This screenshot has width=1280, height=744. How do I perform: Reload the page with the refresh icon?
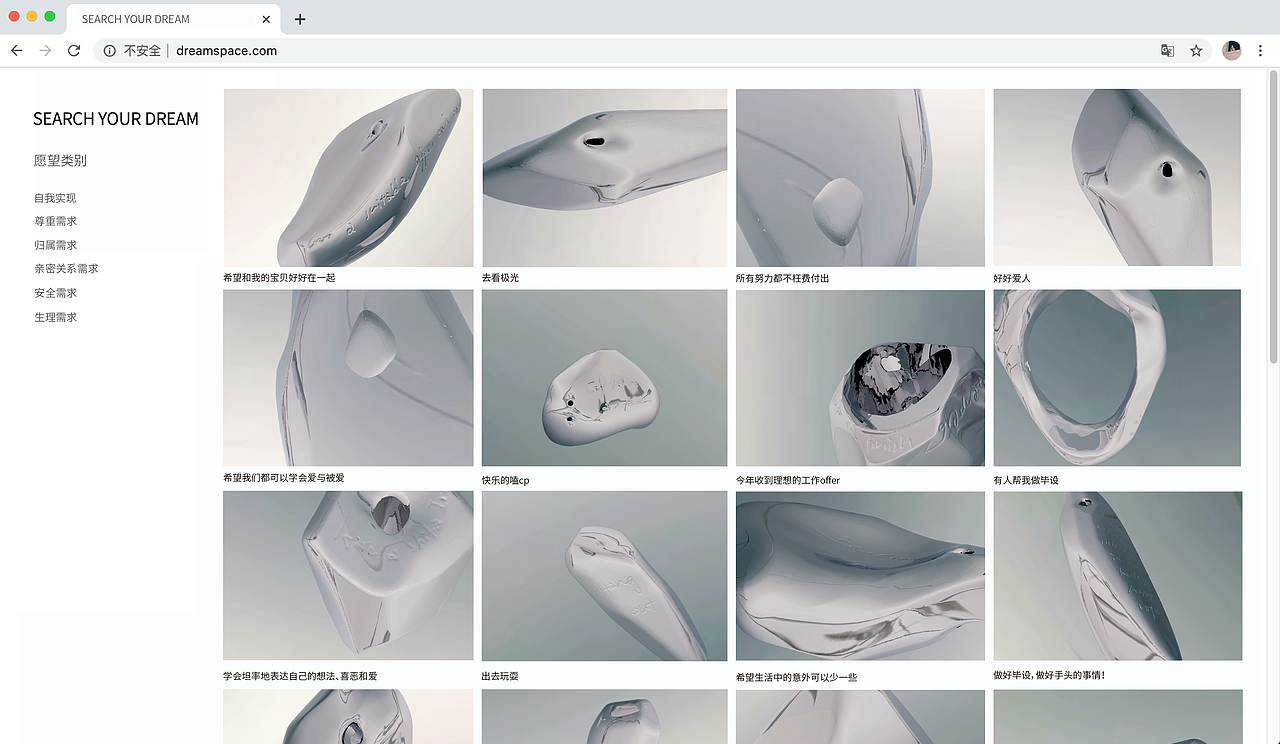pos(74,50)
